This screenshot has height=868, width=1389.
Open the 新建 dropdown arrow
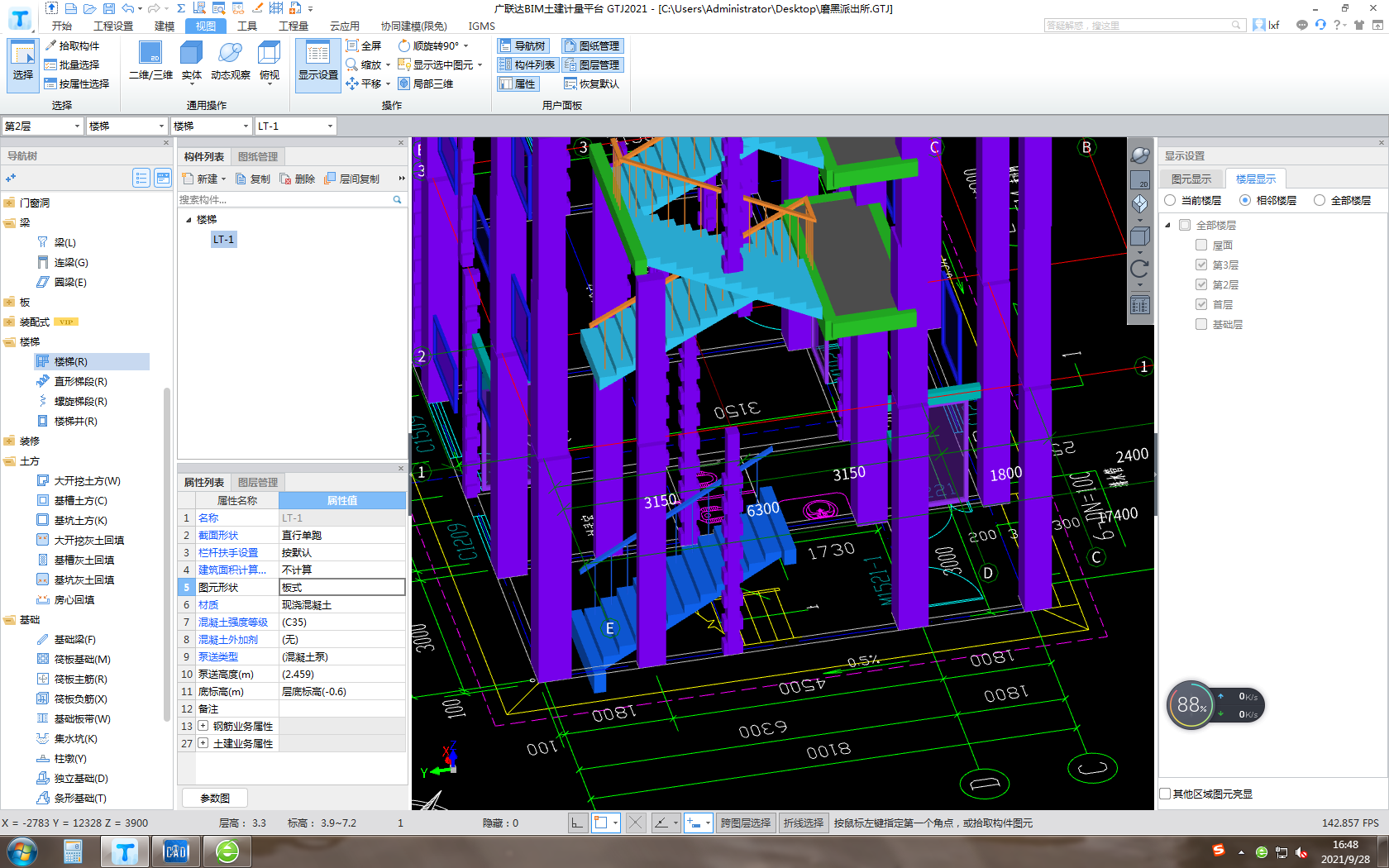tap(223, 179)
